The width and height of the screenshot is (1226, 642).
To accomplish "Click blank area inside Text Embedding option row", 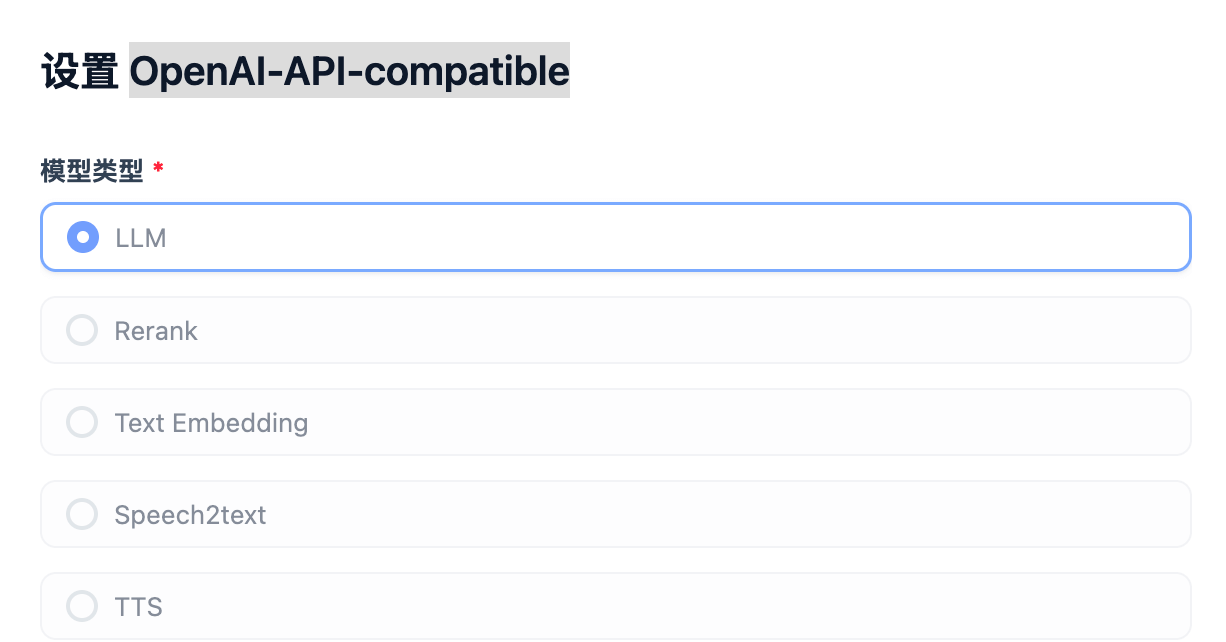I will [700, 422].
